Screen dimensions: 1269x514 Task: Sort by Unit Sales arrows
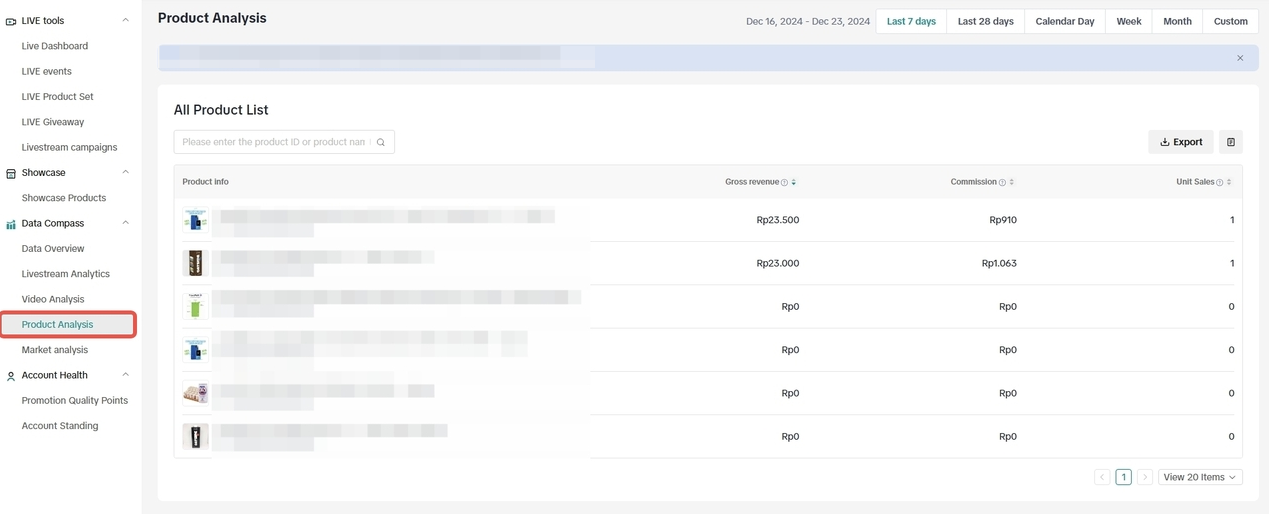tap(1229, 182)
